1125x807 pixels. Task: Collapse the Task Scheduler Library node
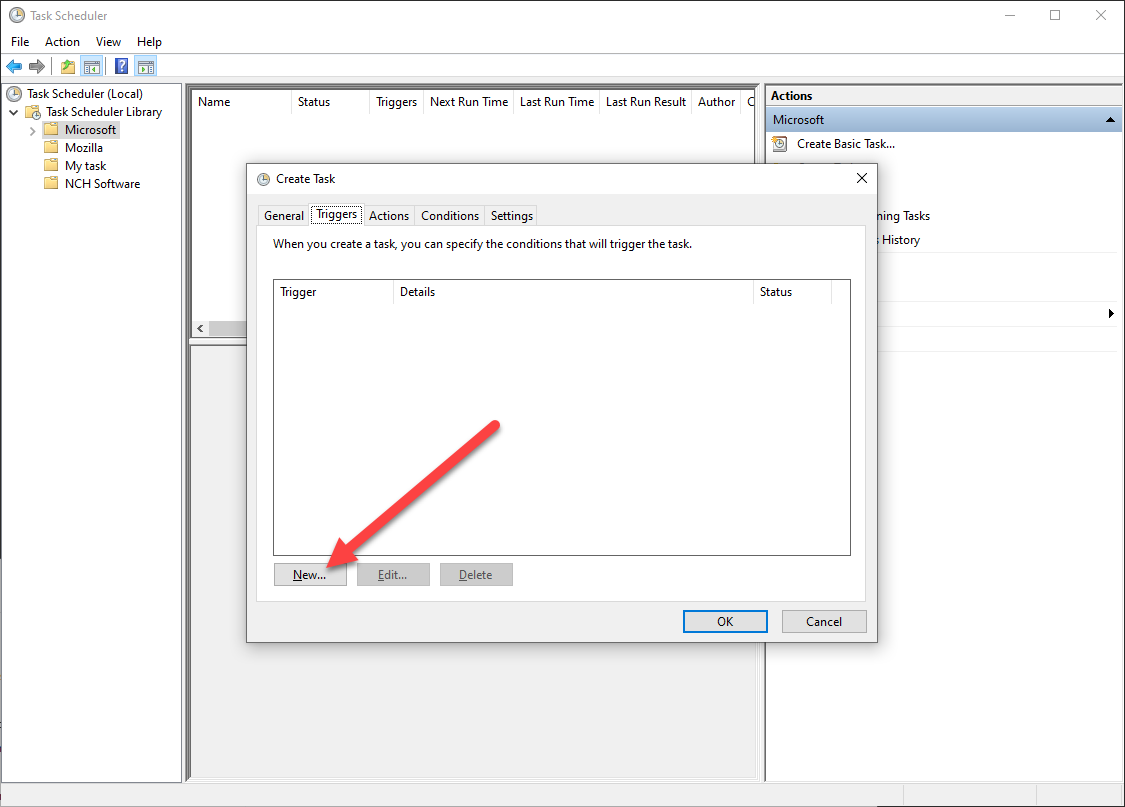14,112
